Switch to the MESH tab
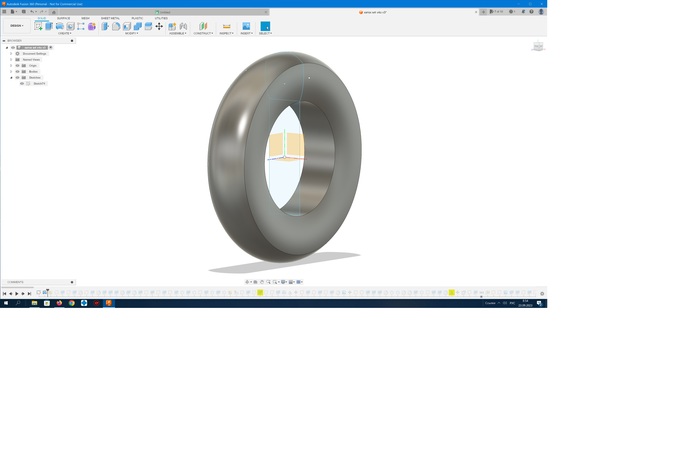Viewport: 700px width, 463px height. 85,18
